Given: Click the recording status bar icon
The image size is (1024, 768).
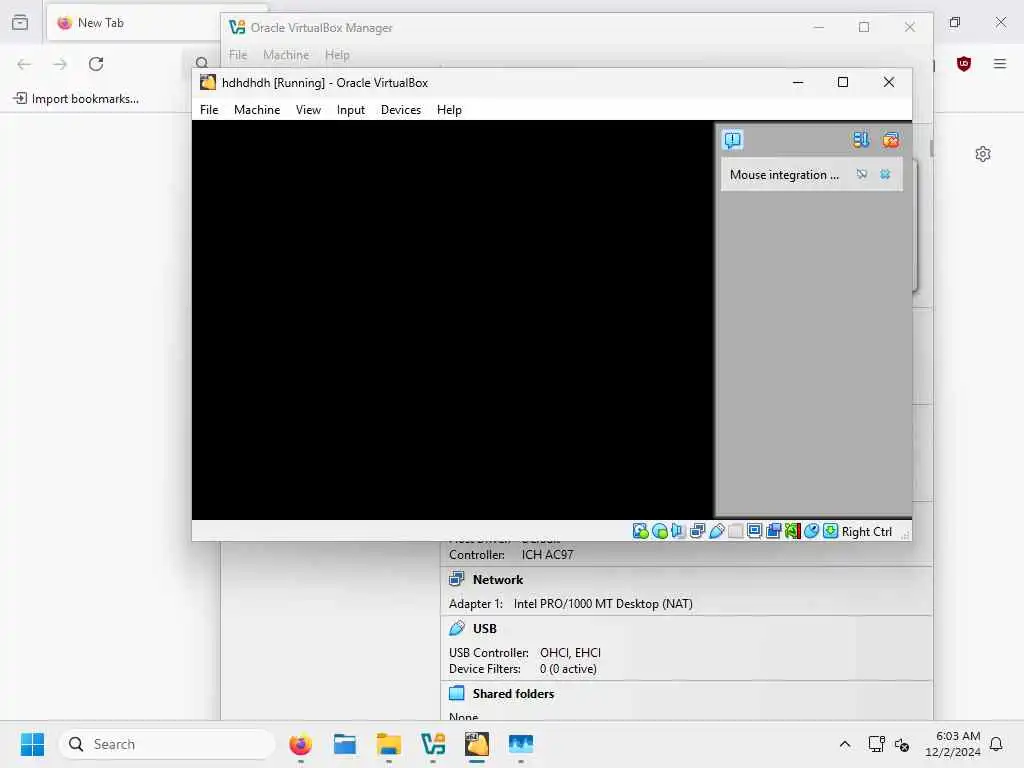Looking at the screenshot, I should 773,531.
